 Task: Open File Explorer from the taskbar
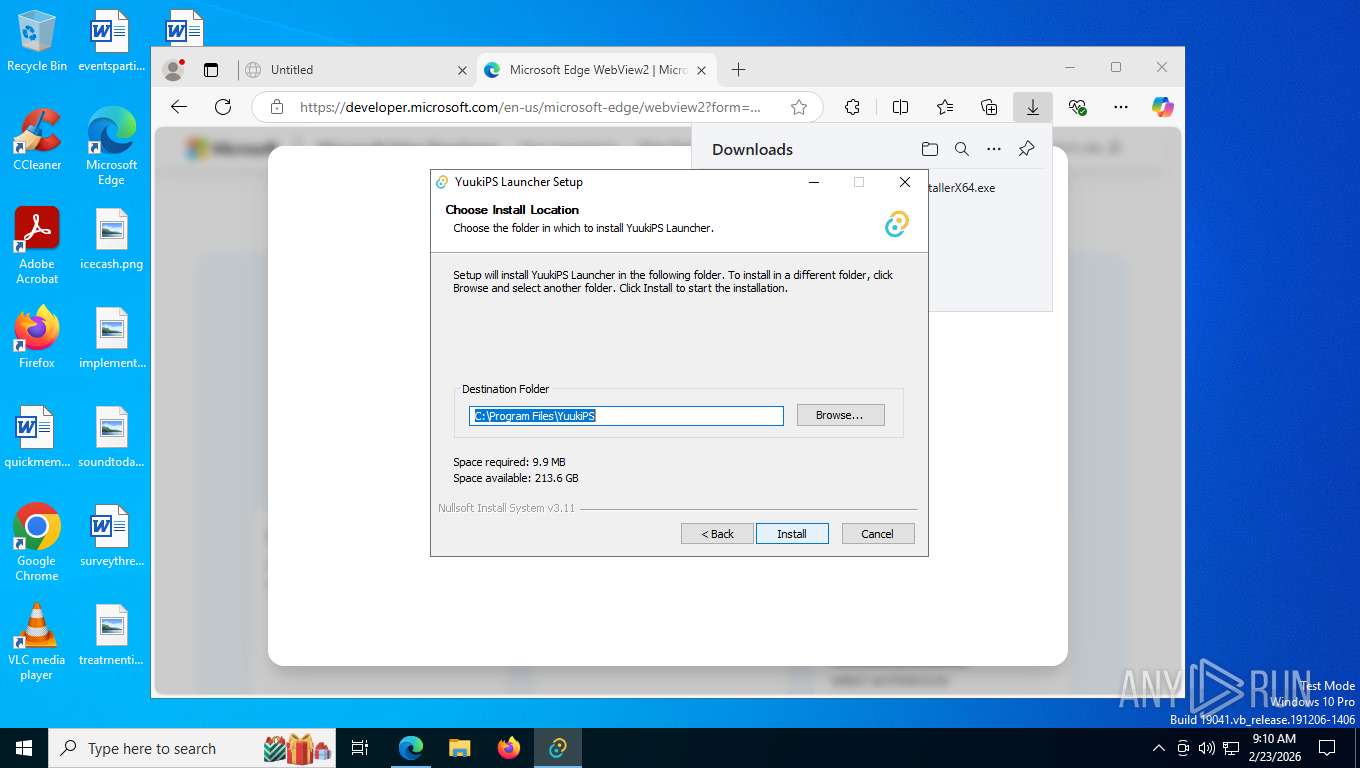point(460,748)
